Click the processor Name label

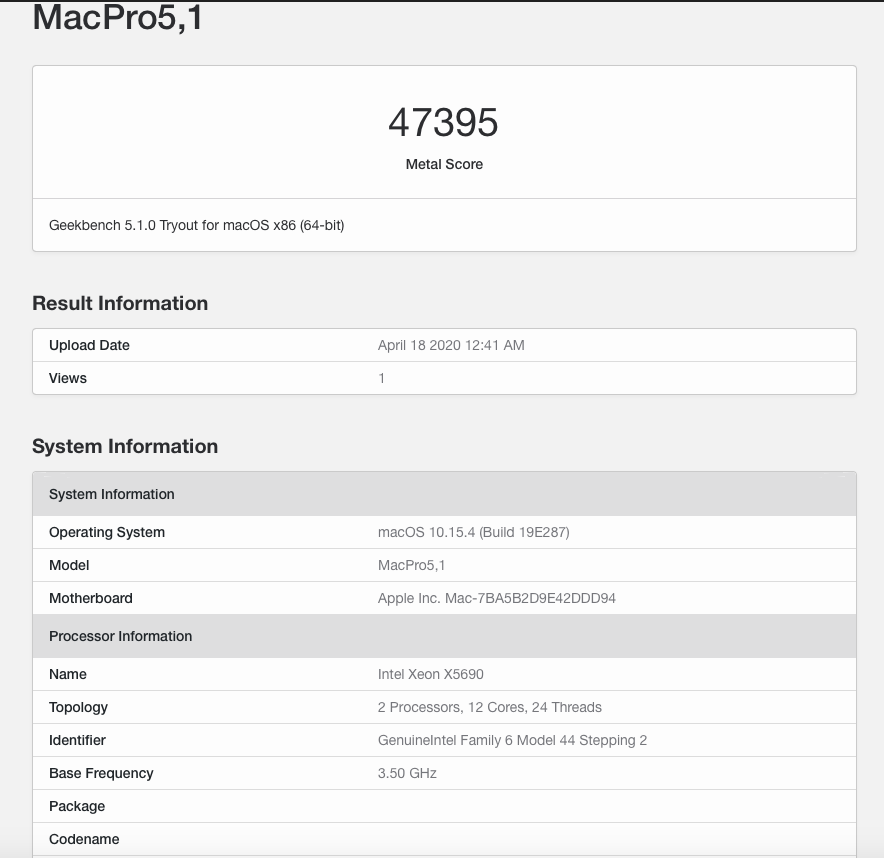click(68, 674)
